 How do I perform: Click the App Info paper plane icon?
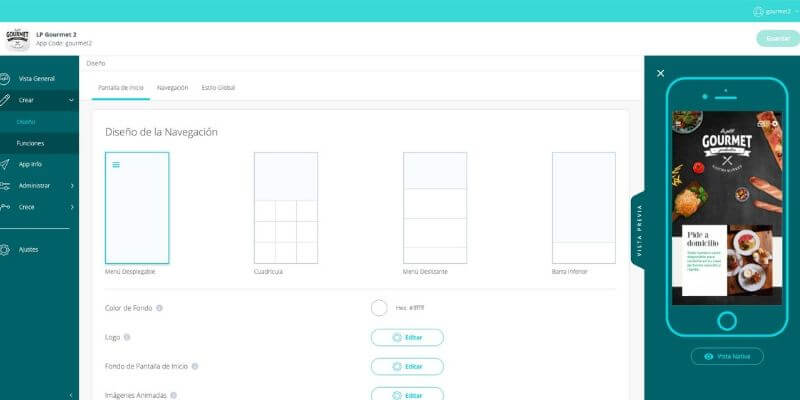click(7, 164)
